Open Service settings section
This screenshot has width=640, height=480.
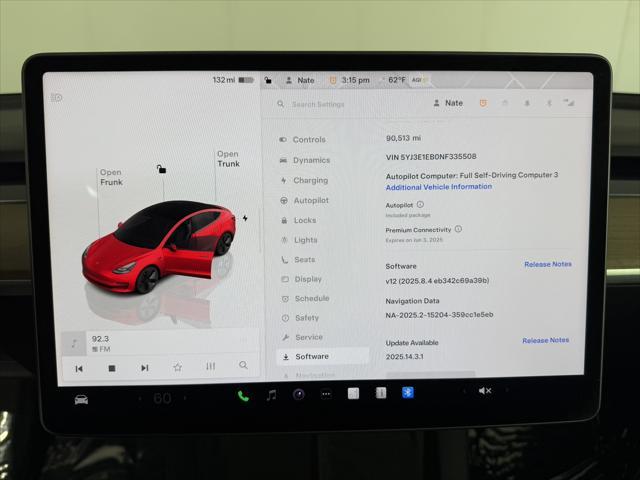pos(302,337)
